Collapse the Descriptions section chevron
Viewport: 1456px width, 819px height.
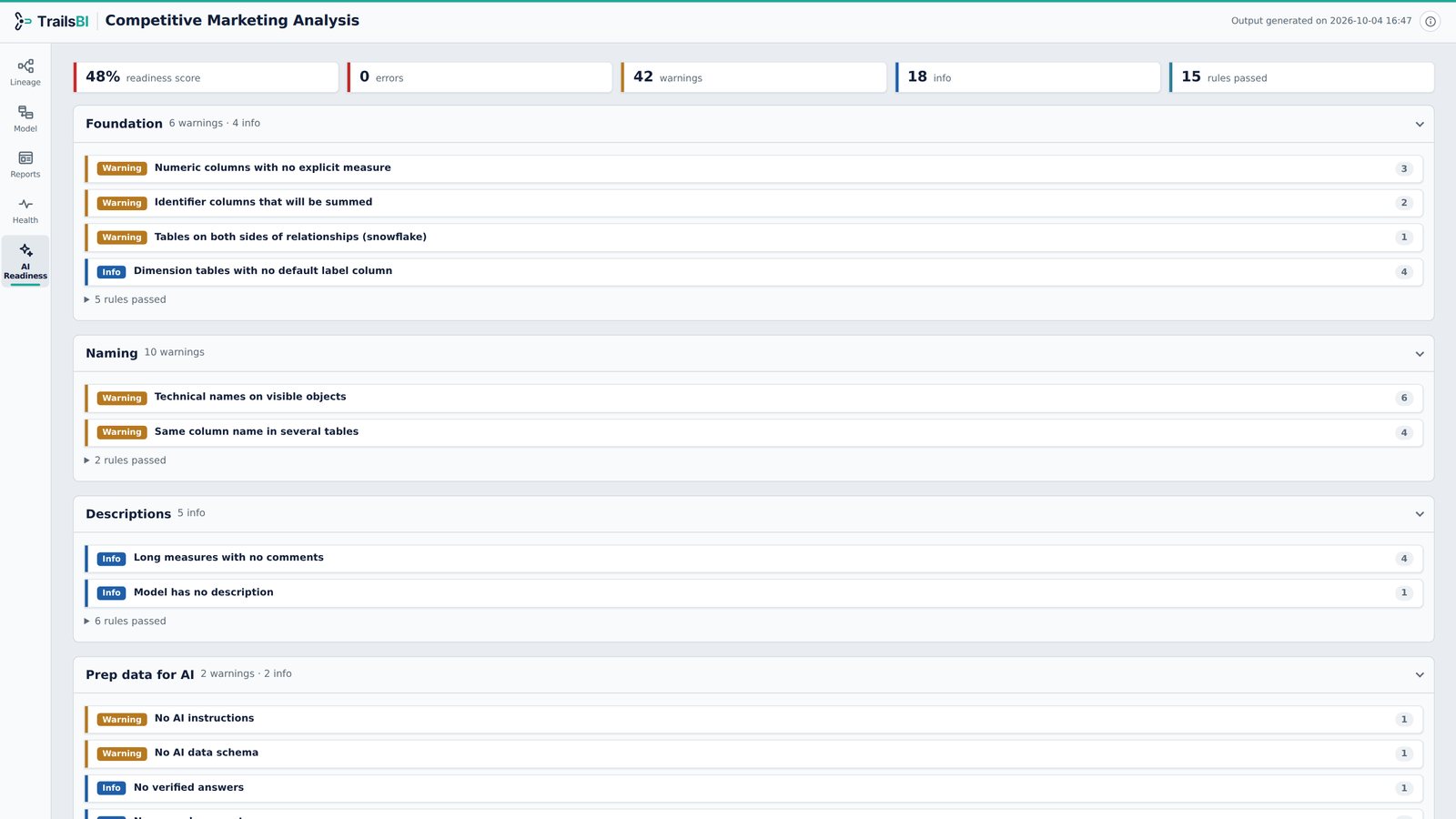coord(1420,514)
